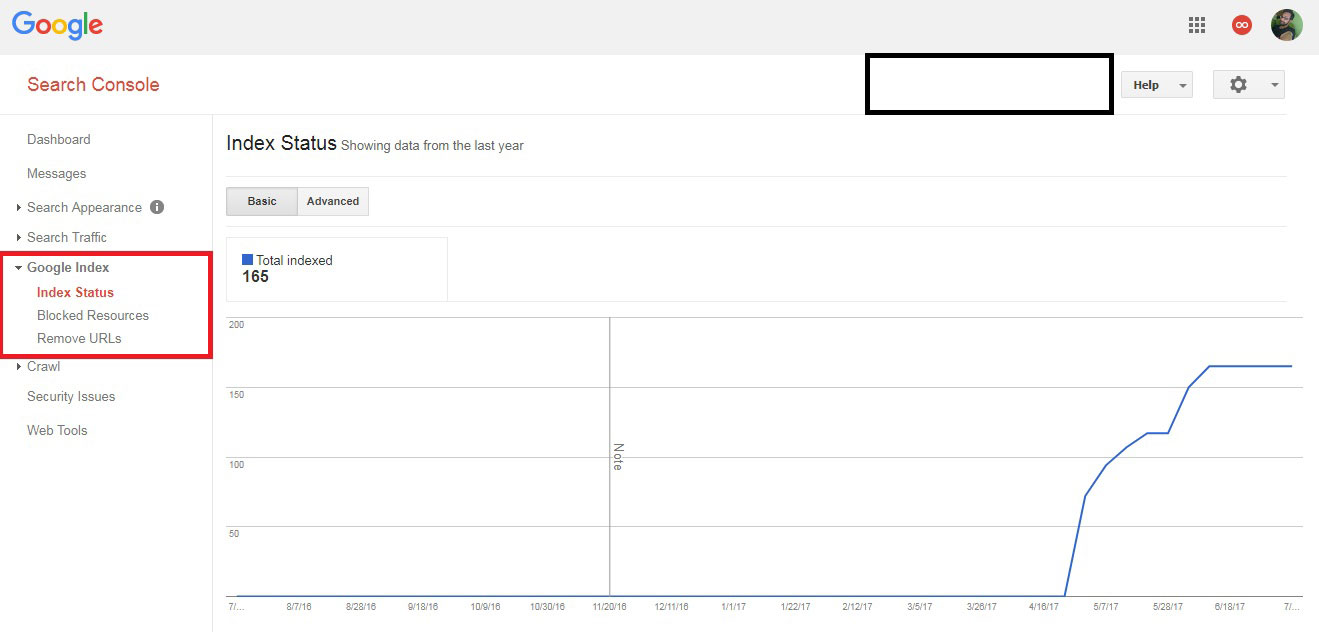The image size is (1319, 632).
Task: Open the Help dropdown
Action: 1157,85
